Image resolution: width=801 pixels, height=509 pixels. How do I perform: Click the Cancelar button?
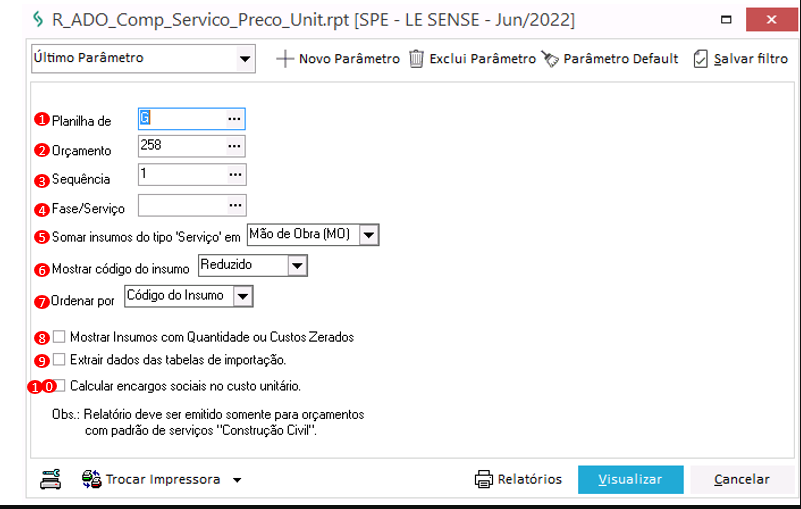click(x=741, y=479)
